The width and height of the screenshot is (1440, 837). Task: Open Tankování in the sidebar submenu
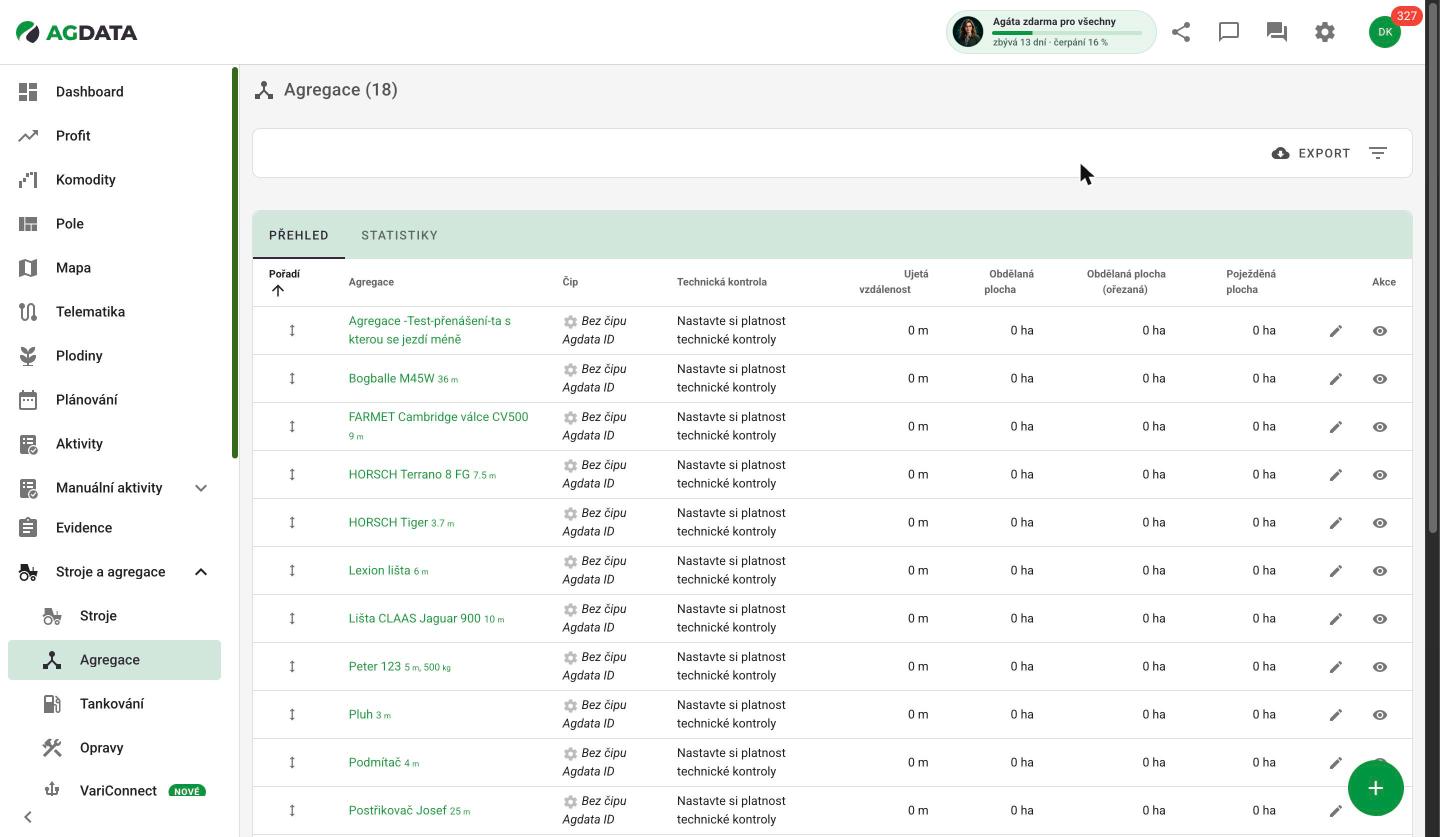(x=114, y=704)
